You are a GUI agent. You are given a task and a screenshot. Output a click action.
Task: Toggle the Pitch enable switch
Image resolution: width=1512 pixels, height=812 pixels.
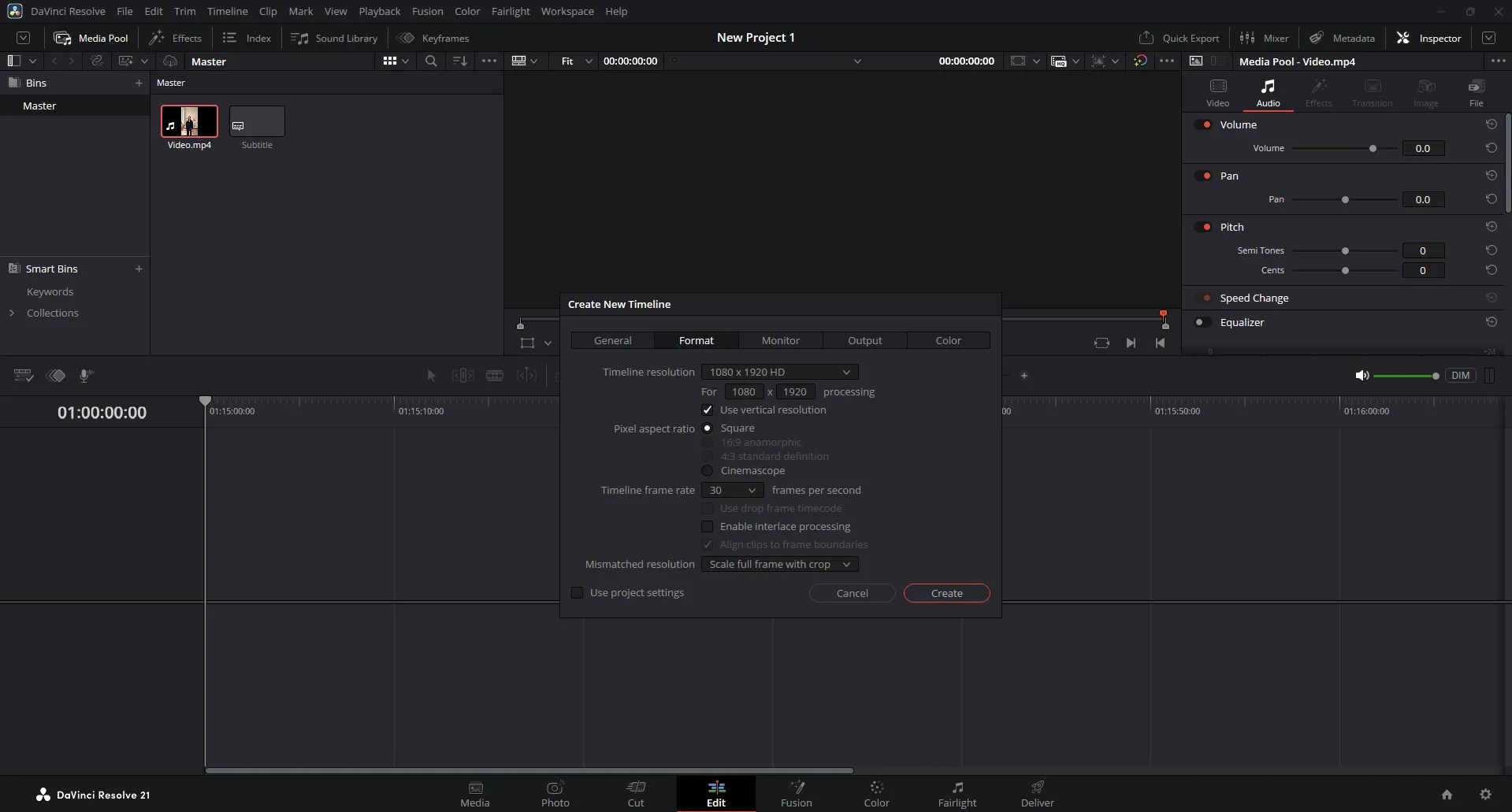coord(1203,227)
